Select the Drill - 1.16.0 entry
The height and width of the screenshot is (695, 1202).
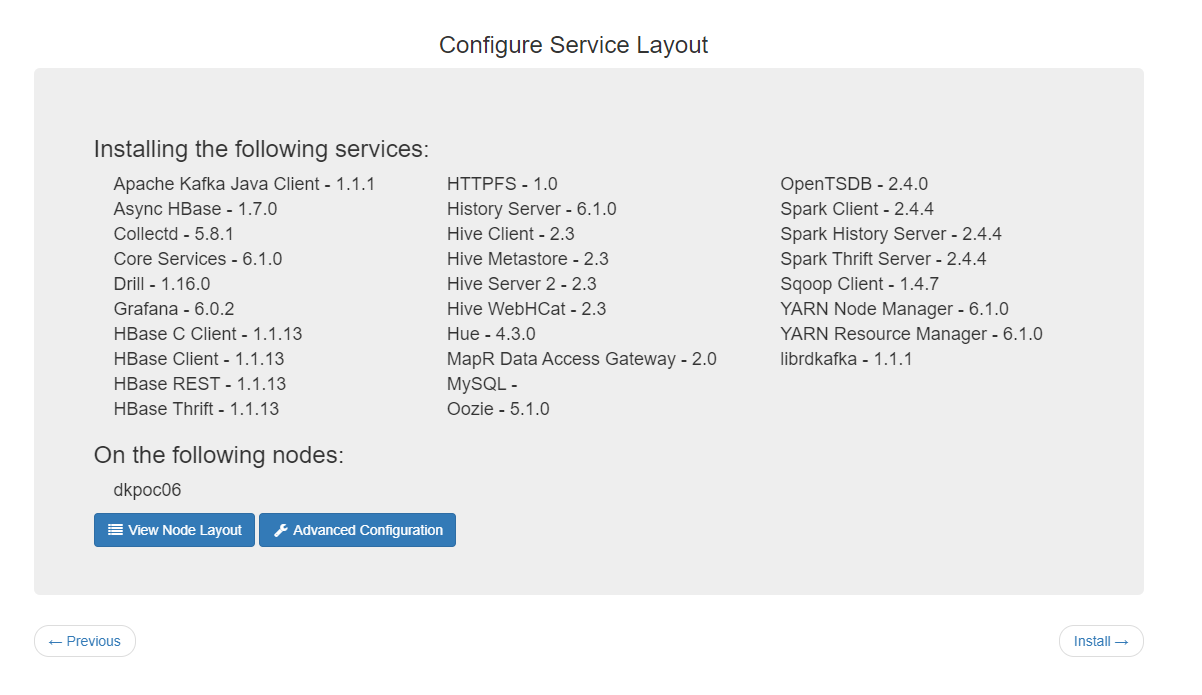pos(162,284)
